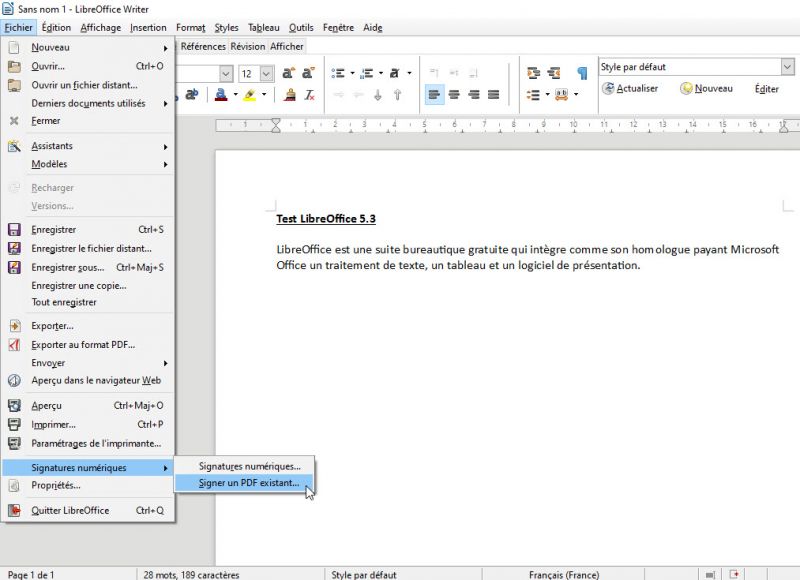Clear direct formatting with the Ix icon
The width and height of the screenshot is (800, 580).
pos(309,96)
